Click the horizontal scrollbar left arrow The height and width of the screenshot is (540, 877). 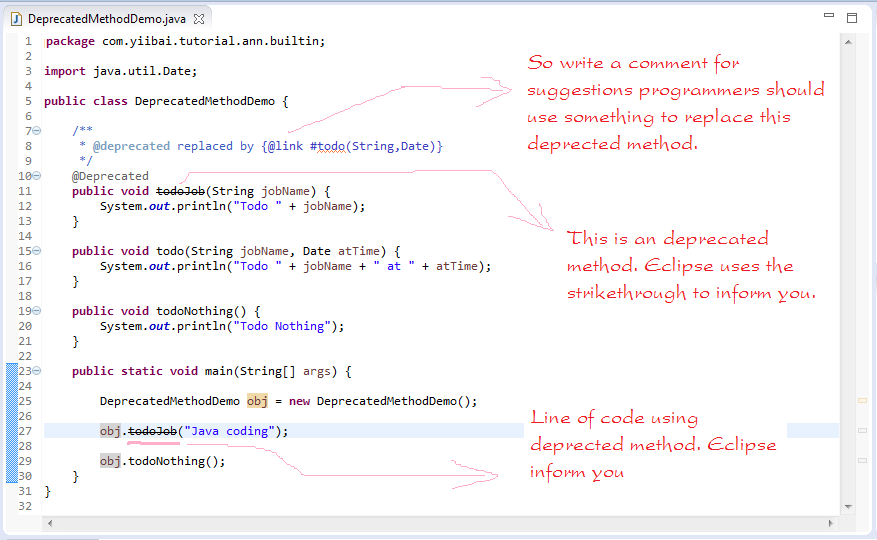pos(50,523)
